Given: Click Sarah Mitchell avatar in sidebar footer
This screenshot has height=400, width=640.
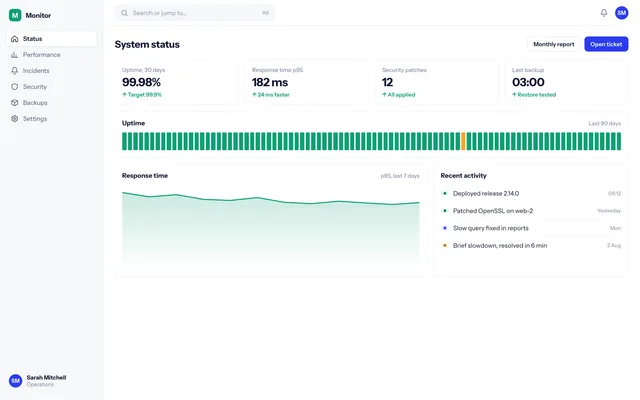Looking at the screenshot, I should coord(16,381).
